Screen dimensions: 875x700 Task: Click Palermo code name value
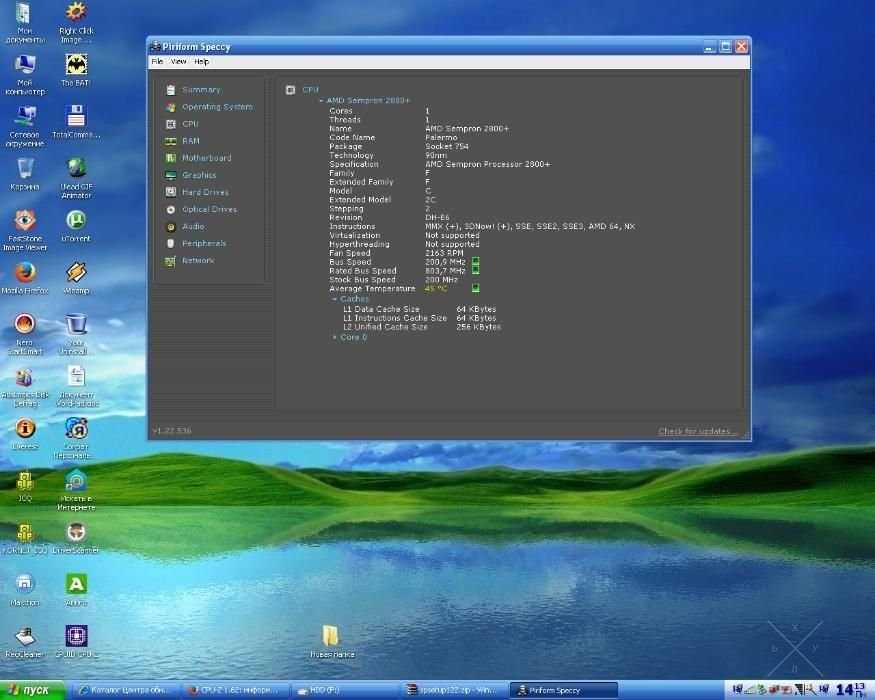[x=441, y=137]
